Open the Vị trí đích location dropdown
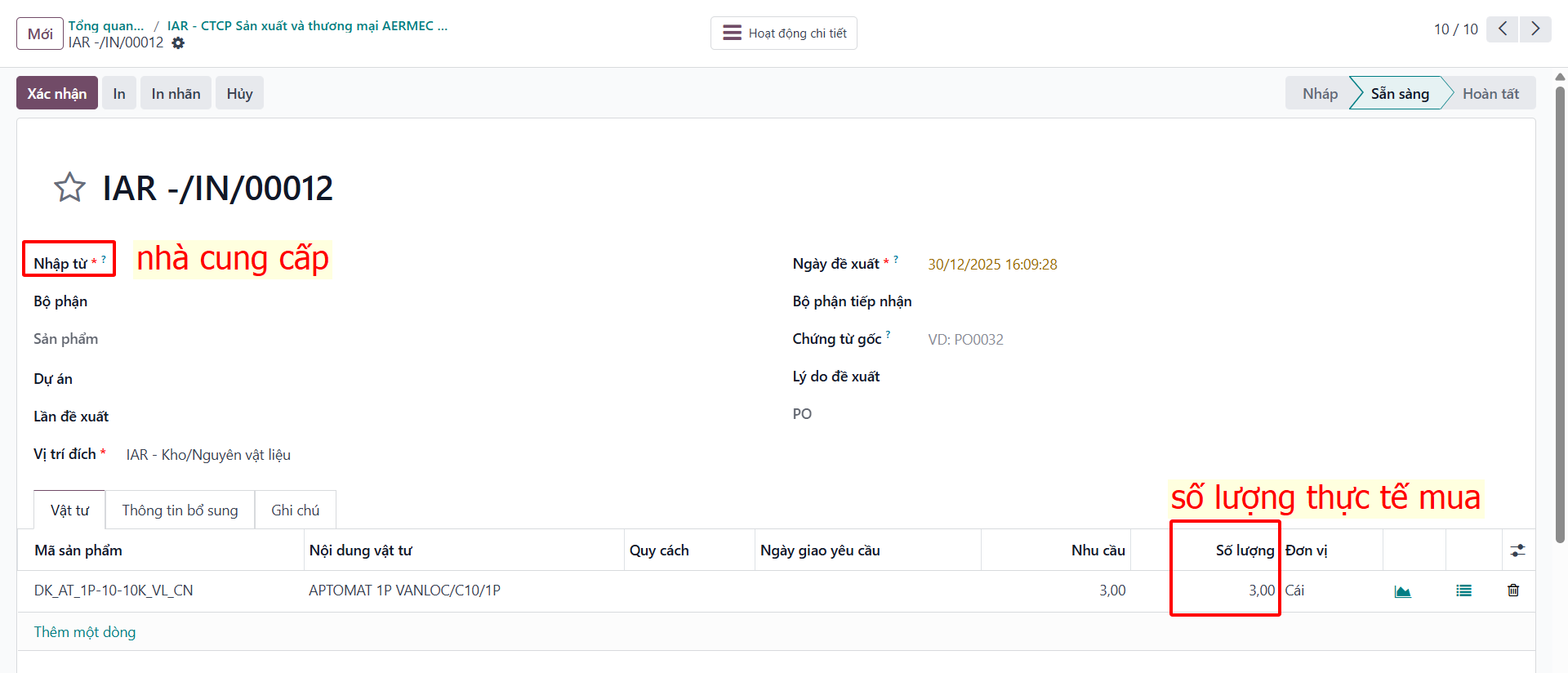Screen dimensions: 1568x673 [x=208, y=455]
